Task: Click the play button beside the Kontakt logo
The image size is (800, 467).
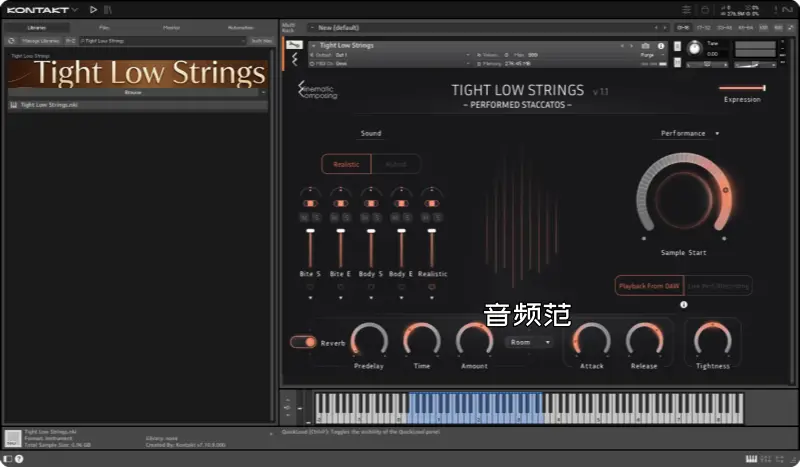Action: 94,10
